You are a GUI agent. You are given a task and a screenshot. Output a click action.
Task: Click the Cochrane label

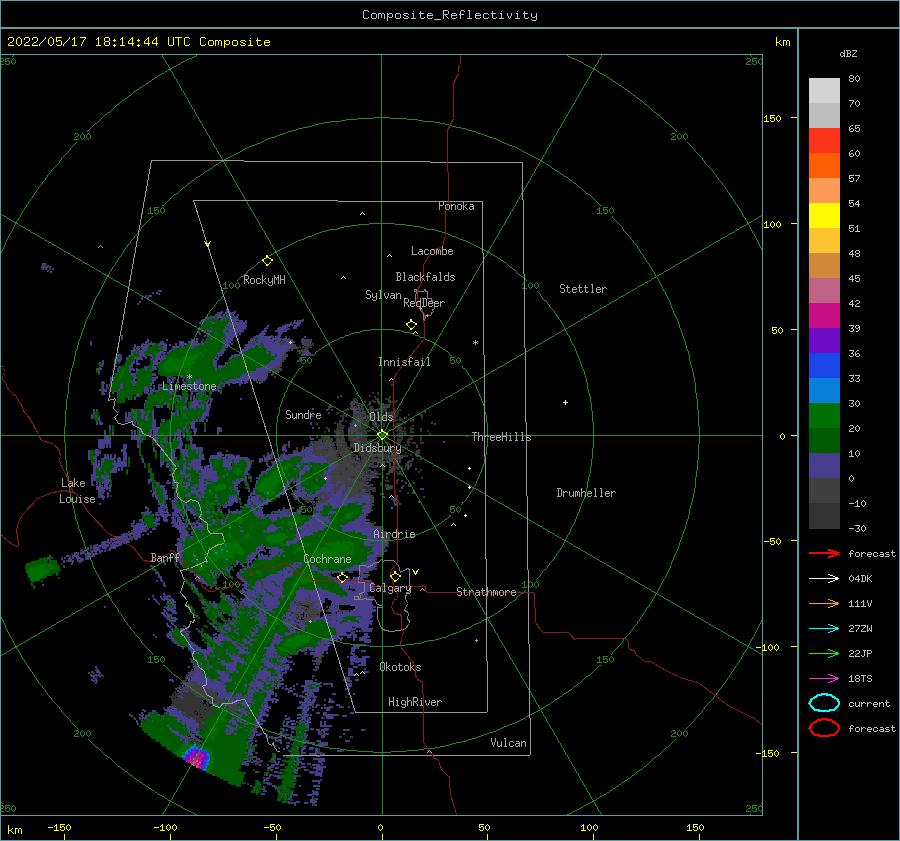tap(327, 559)
